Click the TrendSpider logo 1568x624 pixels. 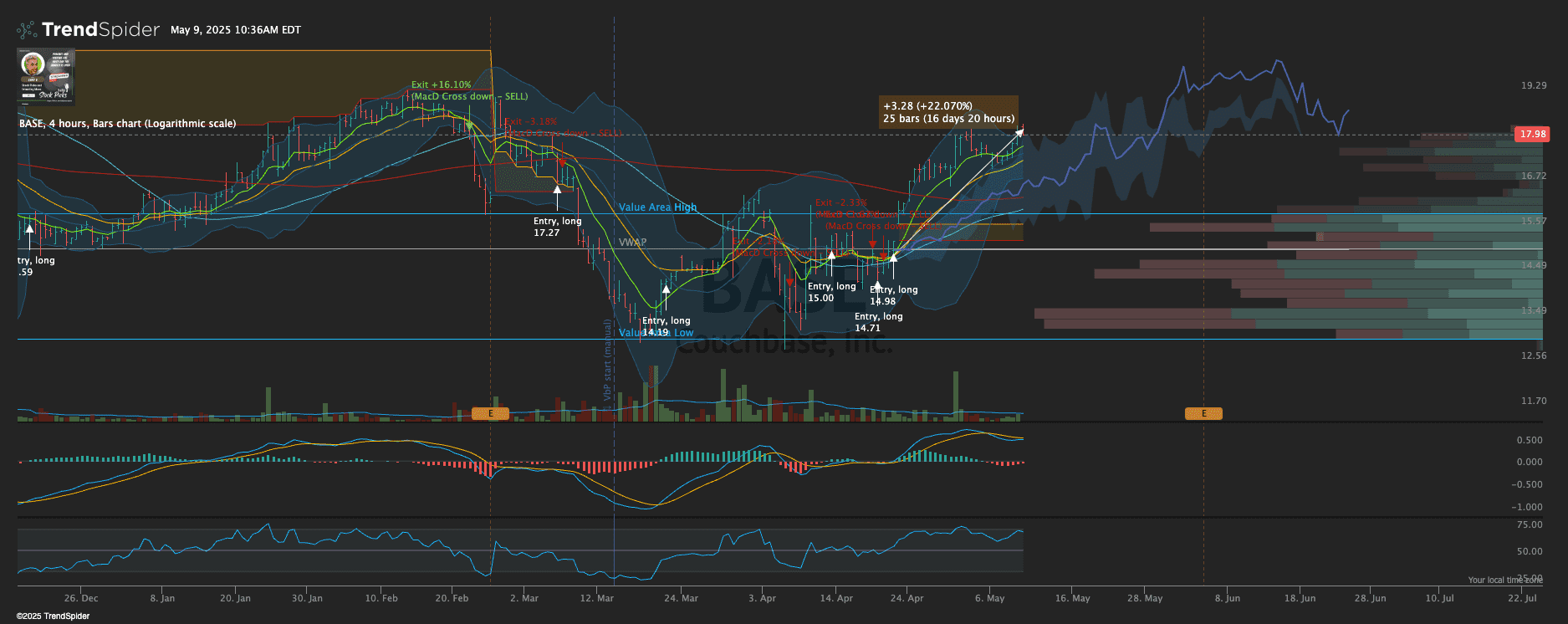click(x=88, y=30)
